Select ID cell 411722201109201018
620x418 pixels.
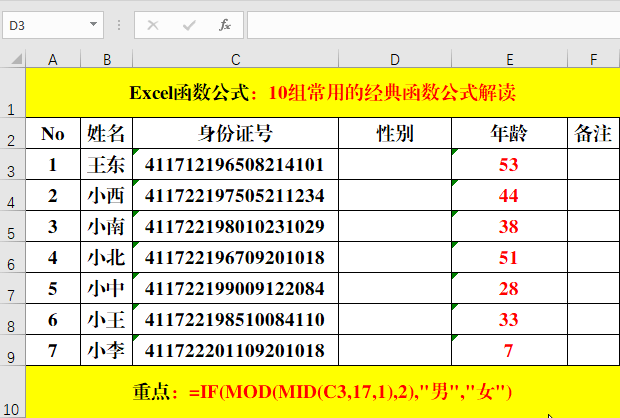(236, 350)
